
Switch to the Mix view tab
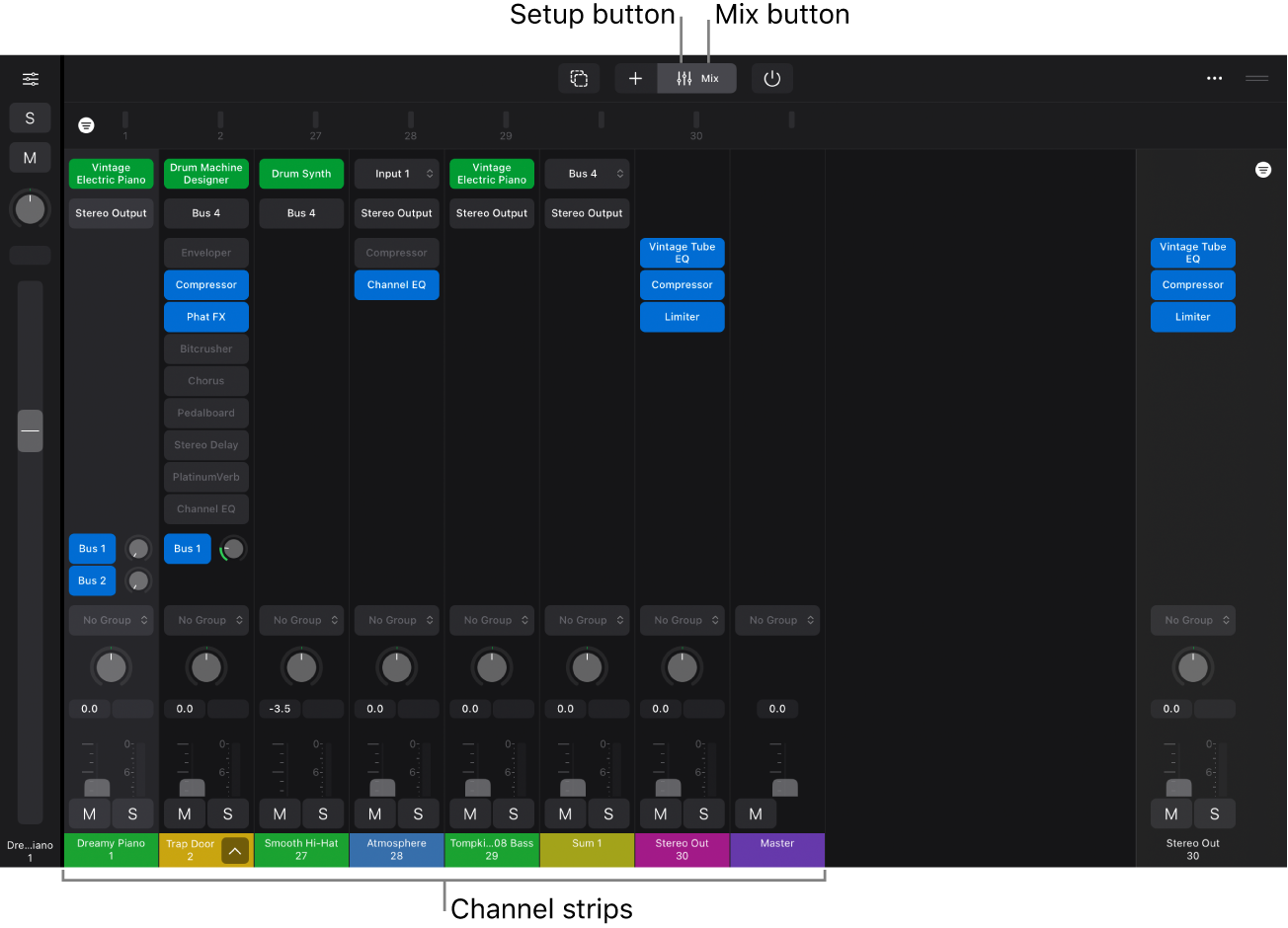click(x=696, y=78)
